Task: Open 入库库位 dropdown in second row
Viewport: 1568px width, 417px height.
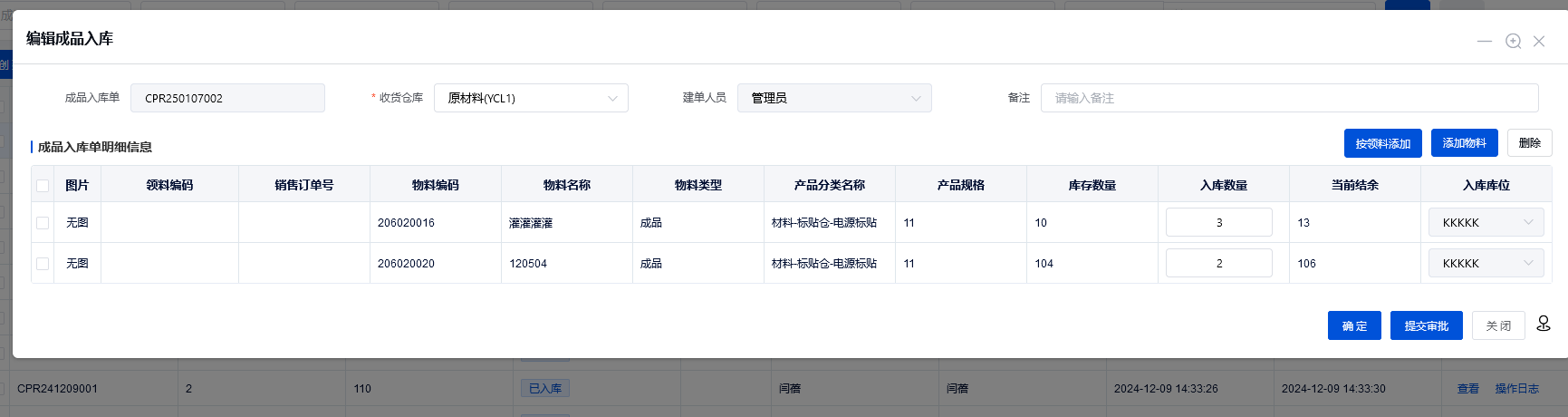Action: tap(1486, 264)
